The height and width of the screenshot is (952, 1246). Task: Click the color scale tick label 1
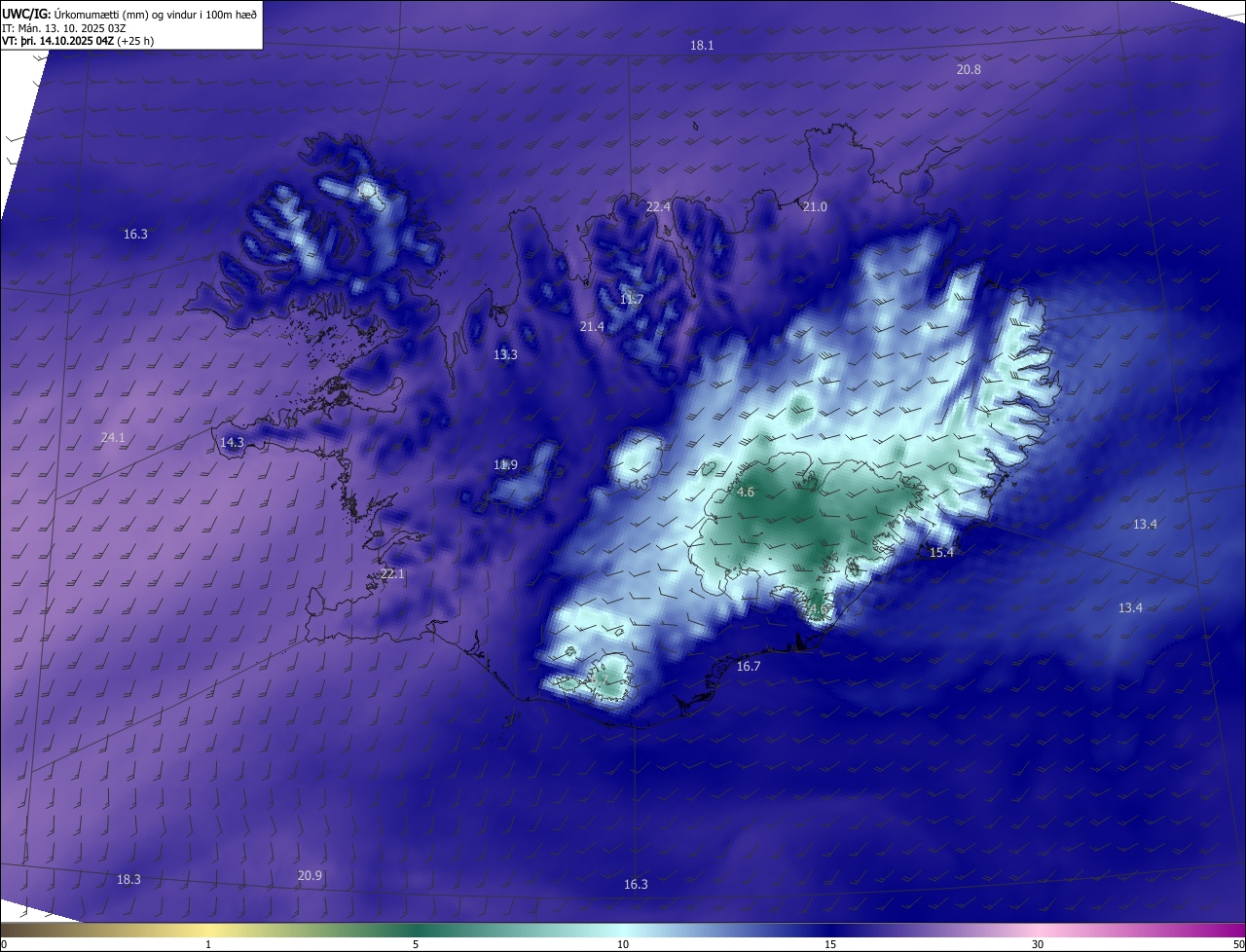(x=208, y=944)
